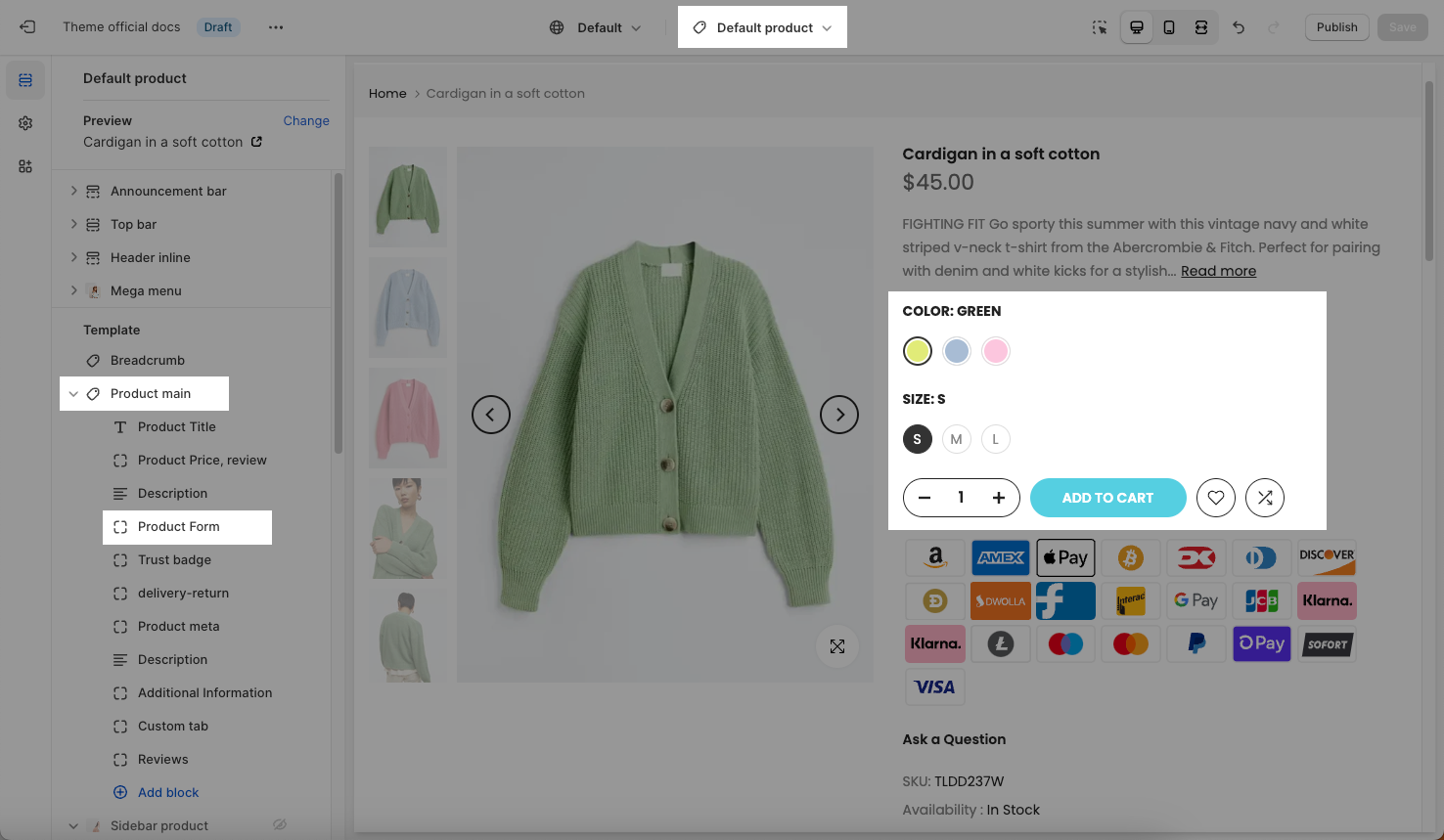Click the Apple Pay payment badge

click(1065, 558)
